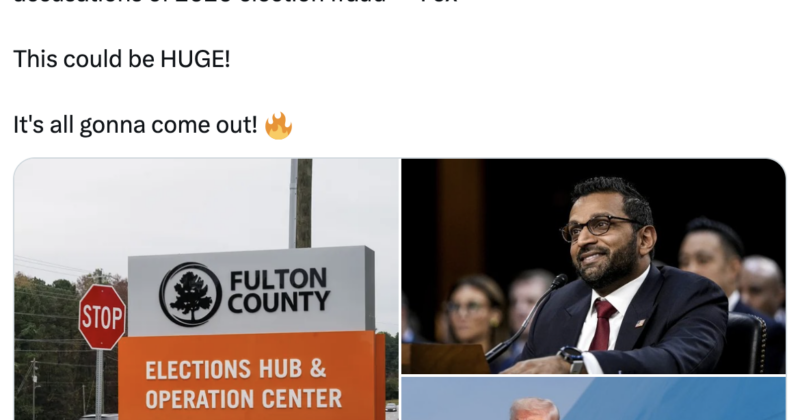Click the blurred man on right edge
This screenshot has height=420, width=800.
tap(761, 288)
